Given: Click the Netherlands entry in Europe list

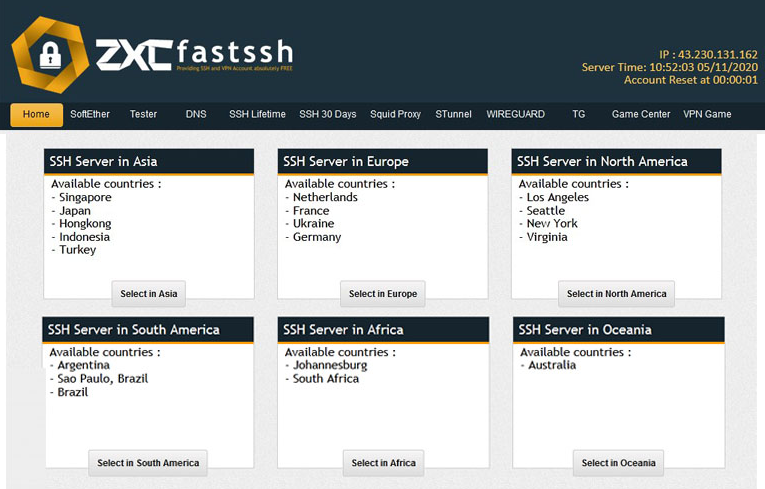Looking at the screenshot, I should (325, 198).
